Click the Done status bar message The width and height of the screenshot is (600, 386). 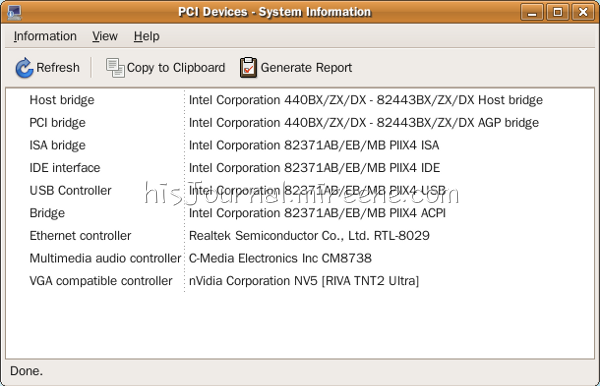click(x=26, y=371)
